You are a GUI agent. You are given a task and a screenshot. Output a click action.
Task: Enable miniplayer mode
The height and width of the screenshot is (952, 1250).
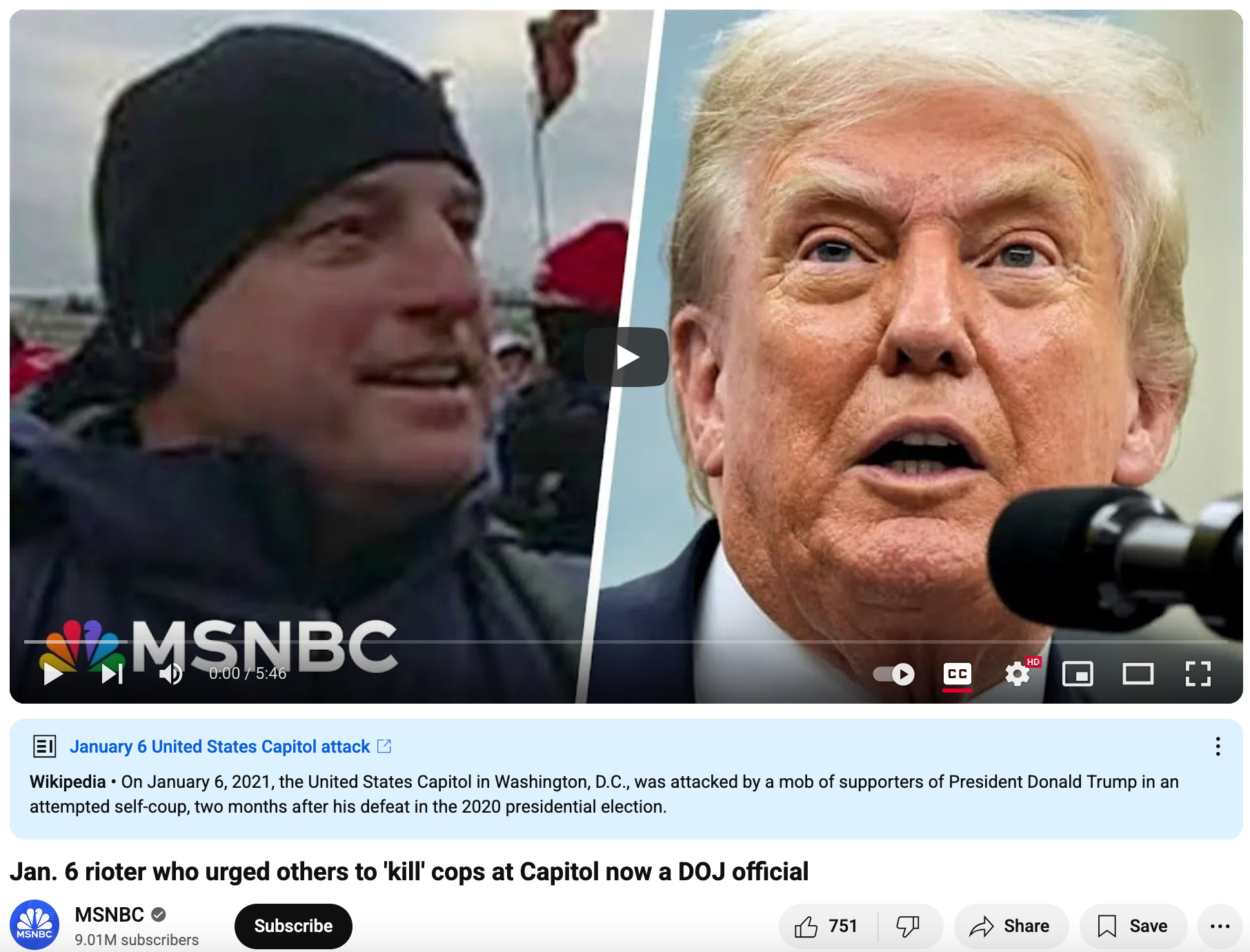1078,673
